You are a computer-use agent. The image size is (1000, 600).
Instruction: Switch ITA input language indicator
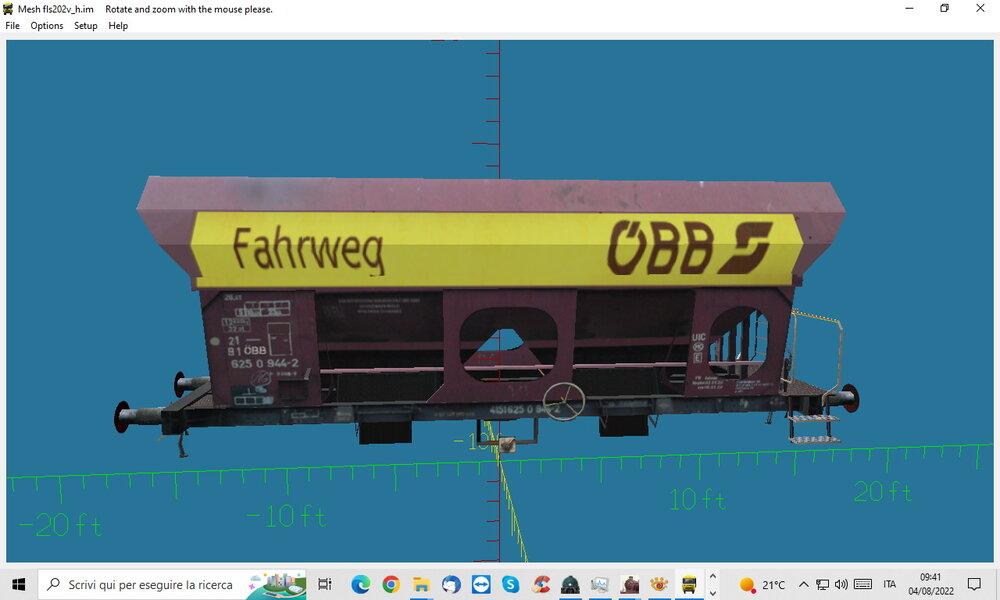(x=890, y=584)
